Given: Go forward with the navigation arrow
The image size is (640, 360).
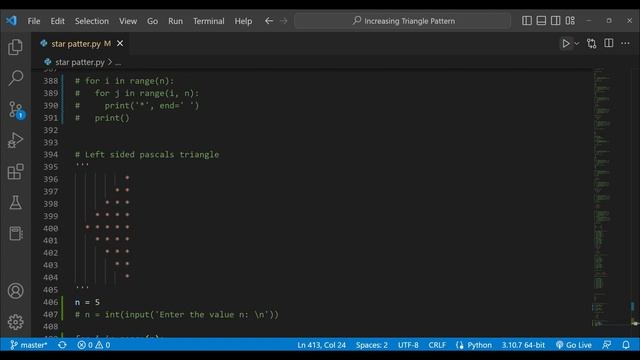Looking at the screenshot, I should point(284,20).
